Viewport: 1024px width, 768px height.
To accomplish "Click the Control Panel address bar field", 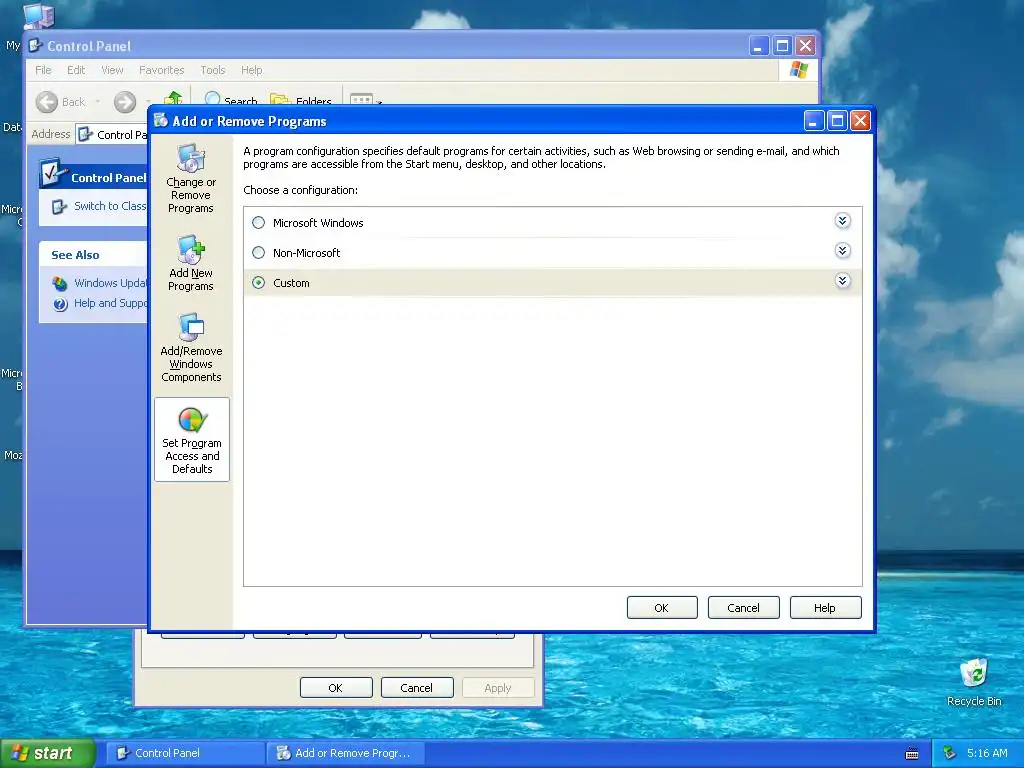I will click(112, 135).
